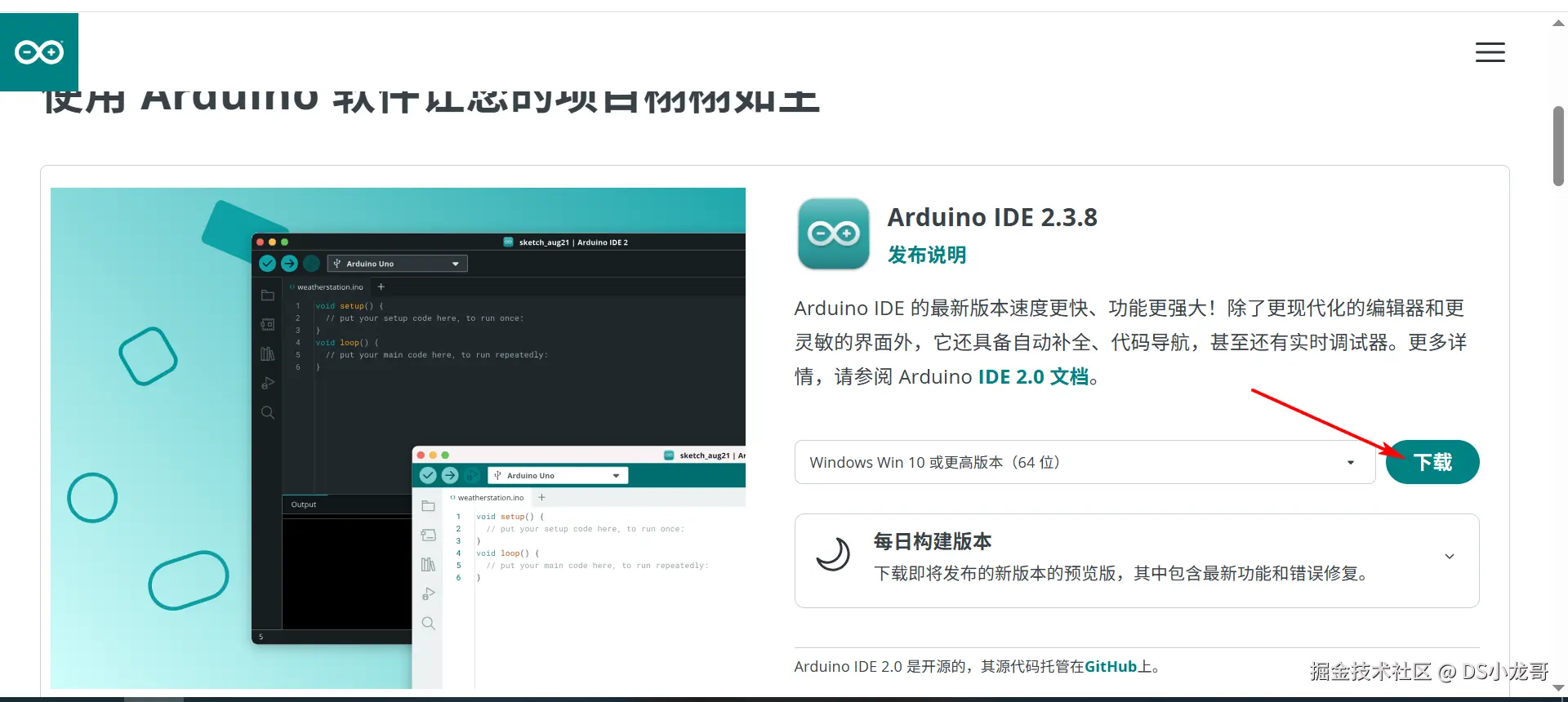
Task: Click the 下载 download button
Action: 1432,462
